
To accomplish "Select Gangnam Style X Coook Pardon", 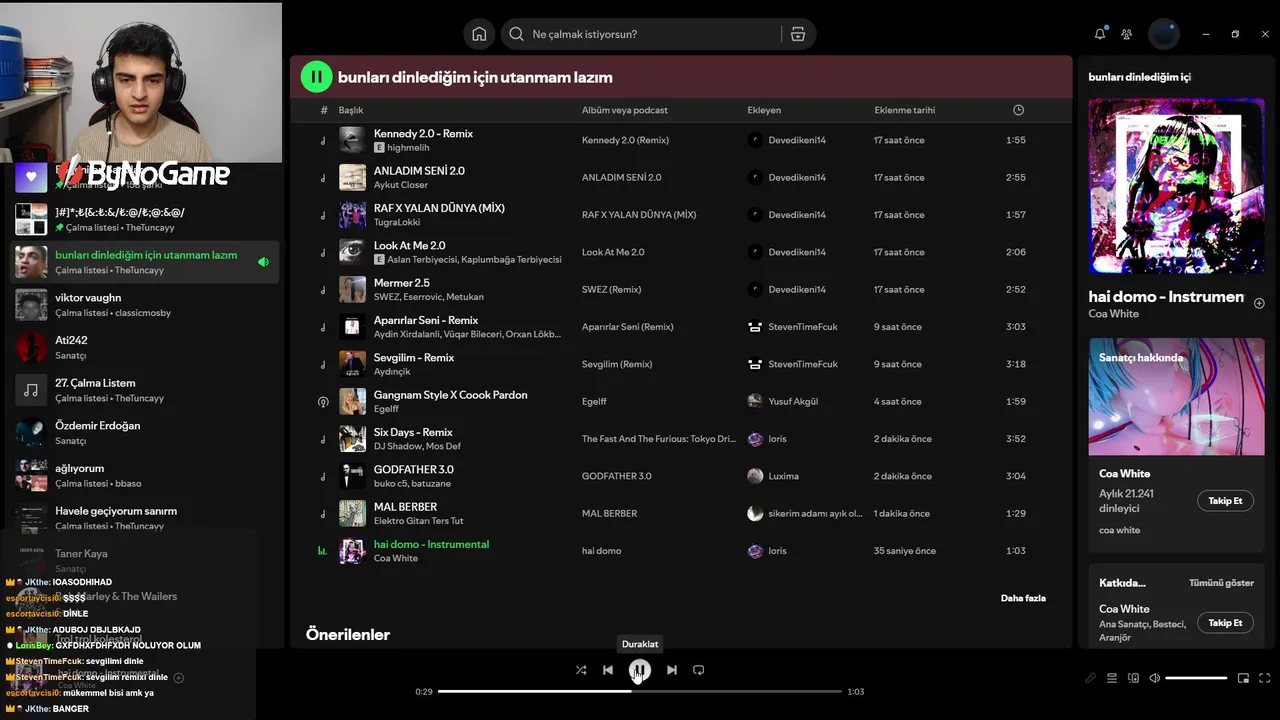I will click(x=451, y=395).
